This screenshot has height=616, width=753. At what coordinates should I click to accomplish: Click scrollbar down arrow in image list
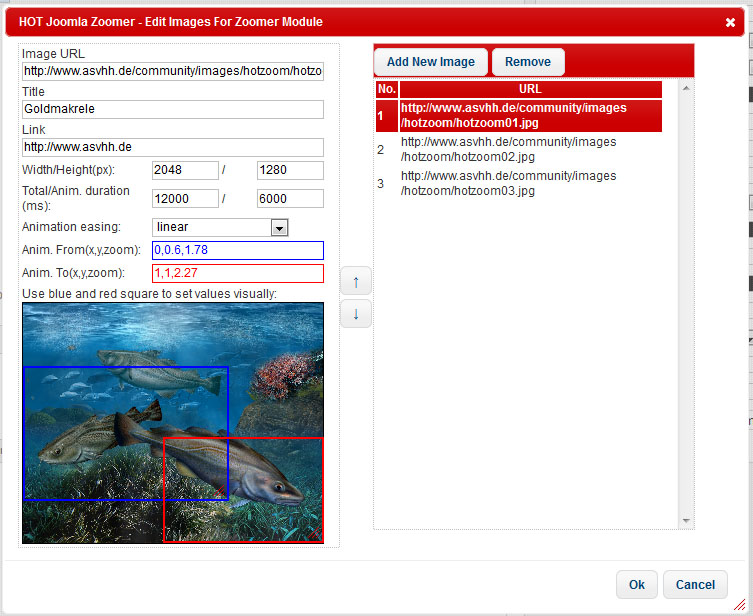point(686,521)
